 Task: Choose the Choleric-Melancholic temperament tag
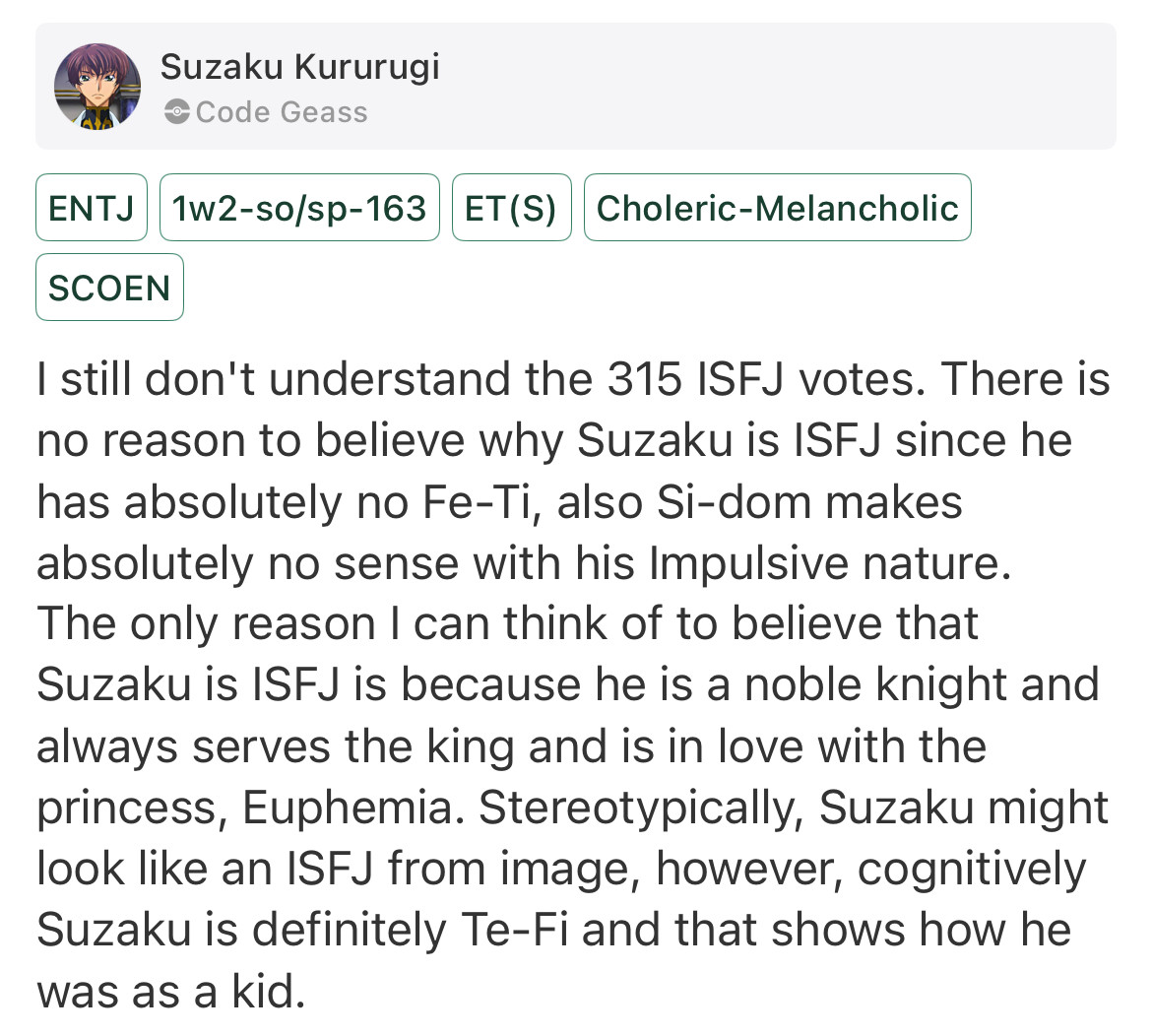pyautogui.click(x=777, y=207)
